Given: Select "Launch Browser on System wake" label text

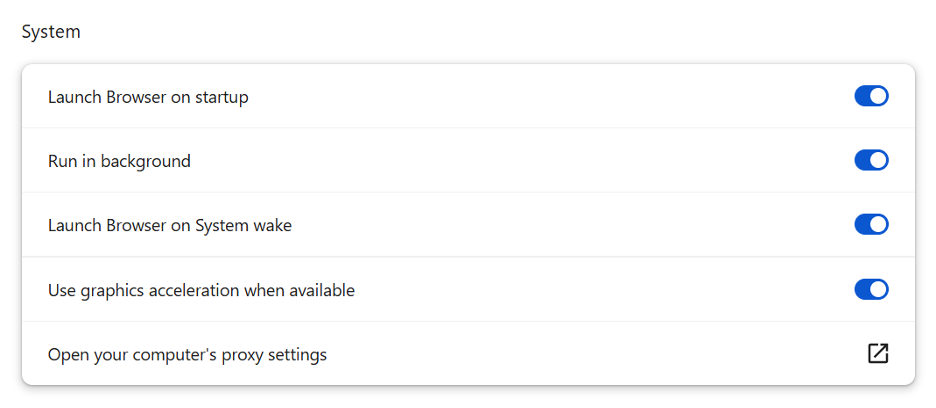Looking at the screenshot, I should coord(170,226).
